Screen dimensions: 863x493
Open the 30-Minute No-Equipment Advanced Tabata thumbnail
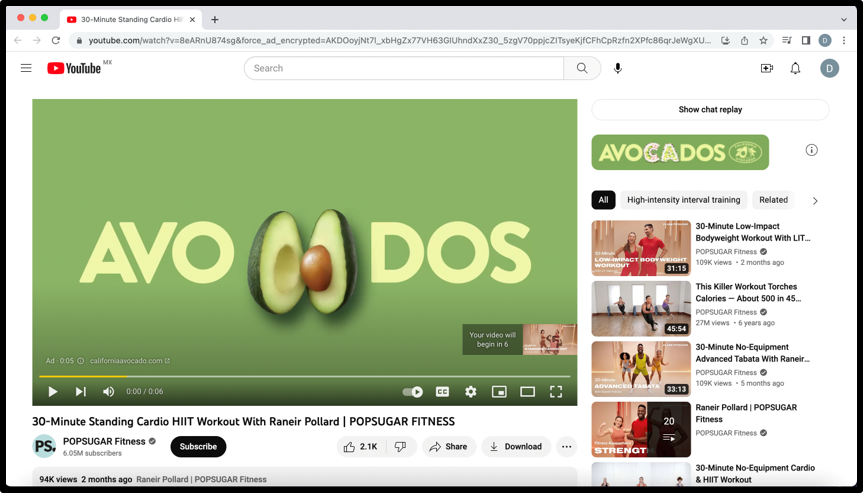click(x=641, y=369)
